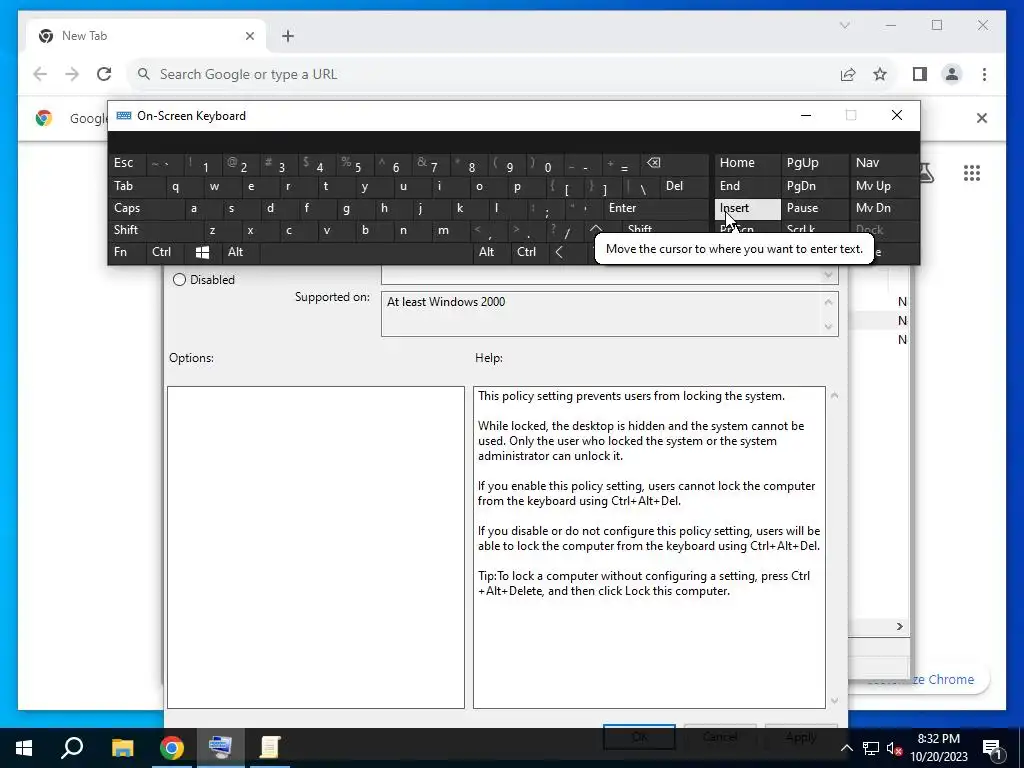Screen dimensions: 1024x768
Task: Toggle left Ctrl key on On-Screen Keyboard
Action: point(165,252)
